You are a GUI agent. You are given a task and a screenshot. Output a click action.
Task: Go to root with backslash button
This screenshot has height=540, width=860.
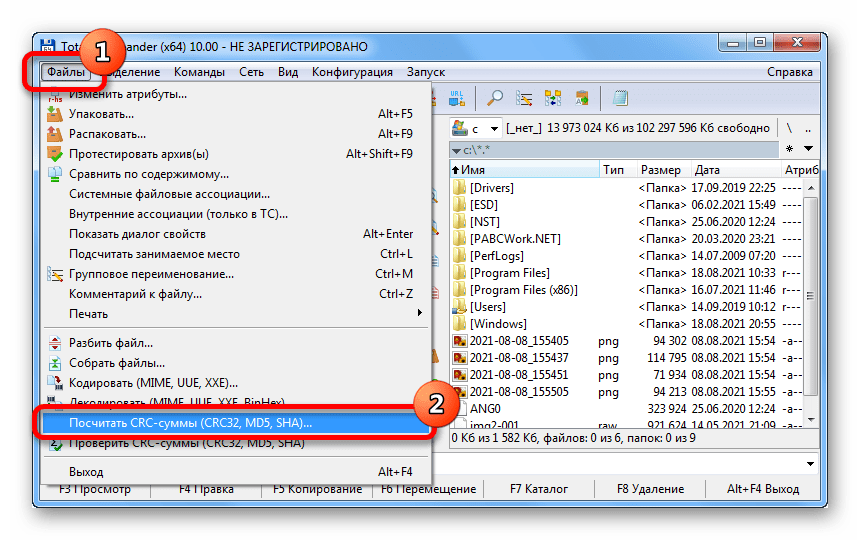click(789, 128)
